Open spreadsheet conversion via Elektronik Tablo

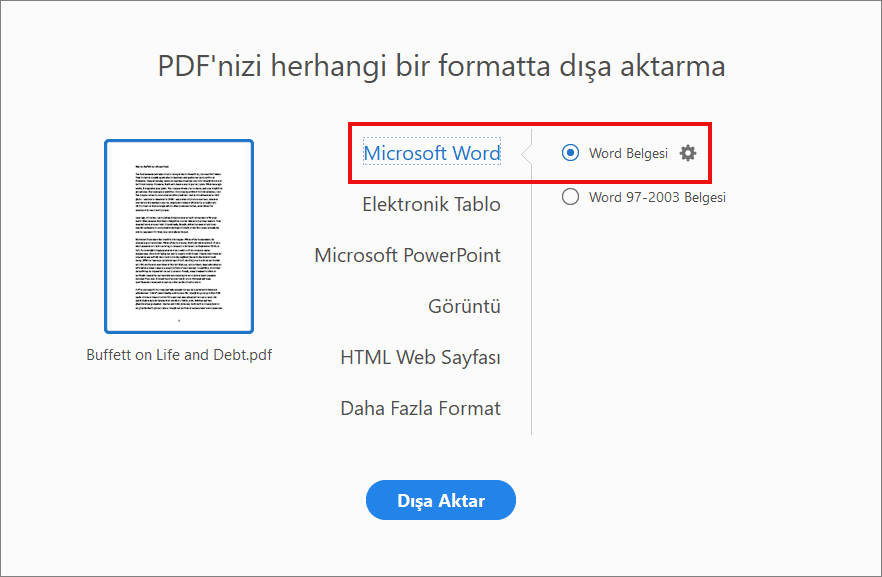coord(432,204)
